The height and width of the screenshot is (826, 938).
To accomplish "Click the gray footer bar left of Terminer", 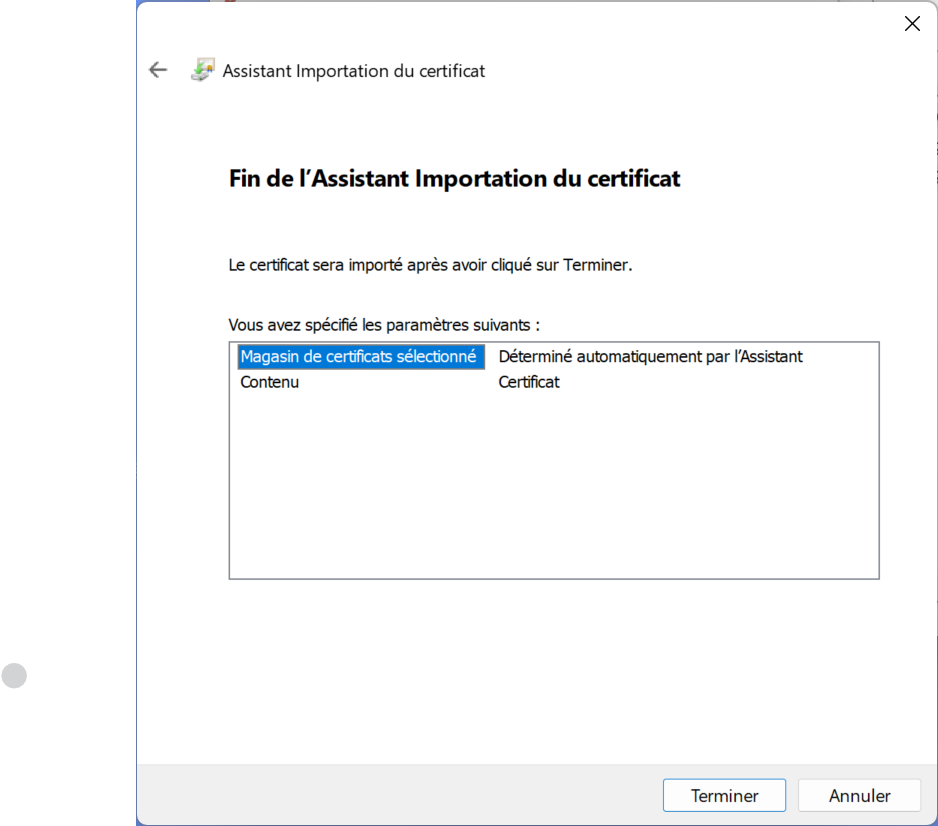I will [x=400, y=796].
